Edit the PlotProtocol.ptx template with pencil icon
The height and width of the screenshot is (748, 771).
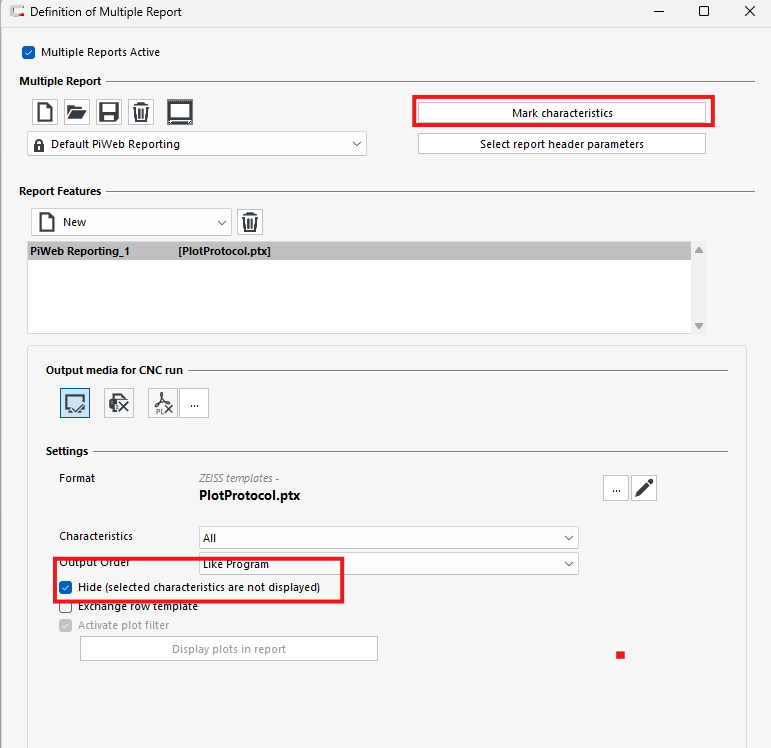[644, 488]
